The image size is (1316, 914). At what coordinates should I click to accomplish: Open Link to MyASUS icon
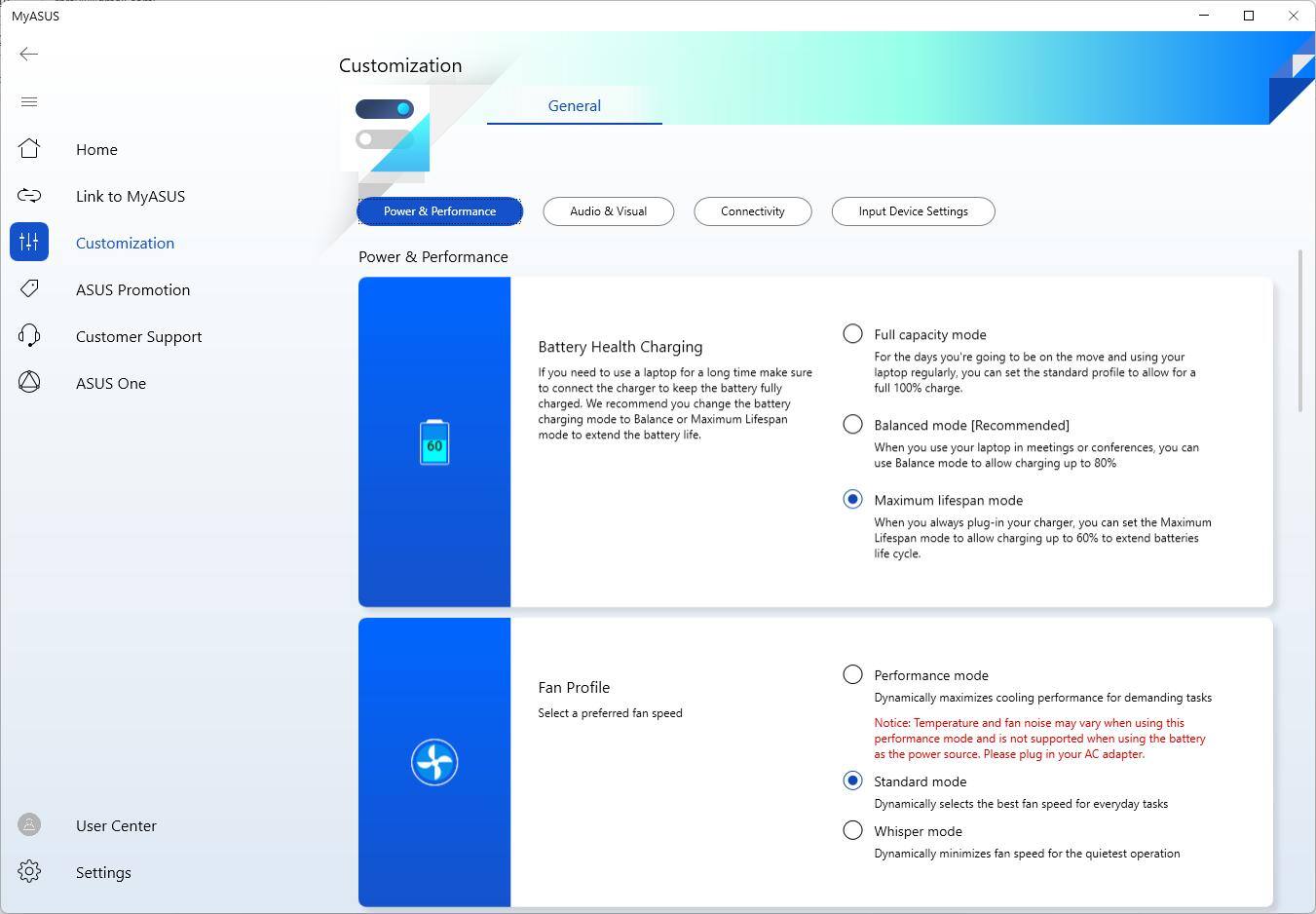[29, 196]
